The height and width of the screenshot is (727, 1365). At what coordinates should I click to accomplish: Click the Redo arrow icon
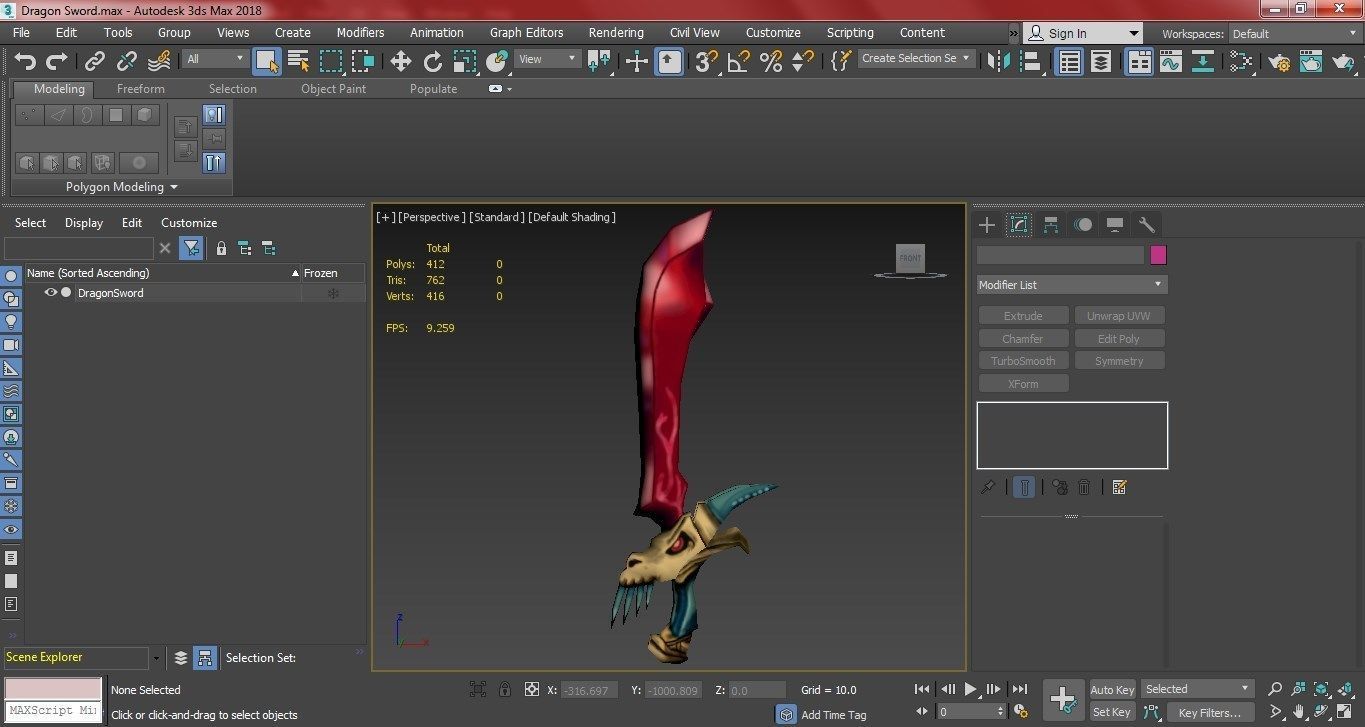[57, 61]
